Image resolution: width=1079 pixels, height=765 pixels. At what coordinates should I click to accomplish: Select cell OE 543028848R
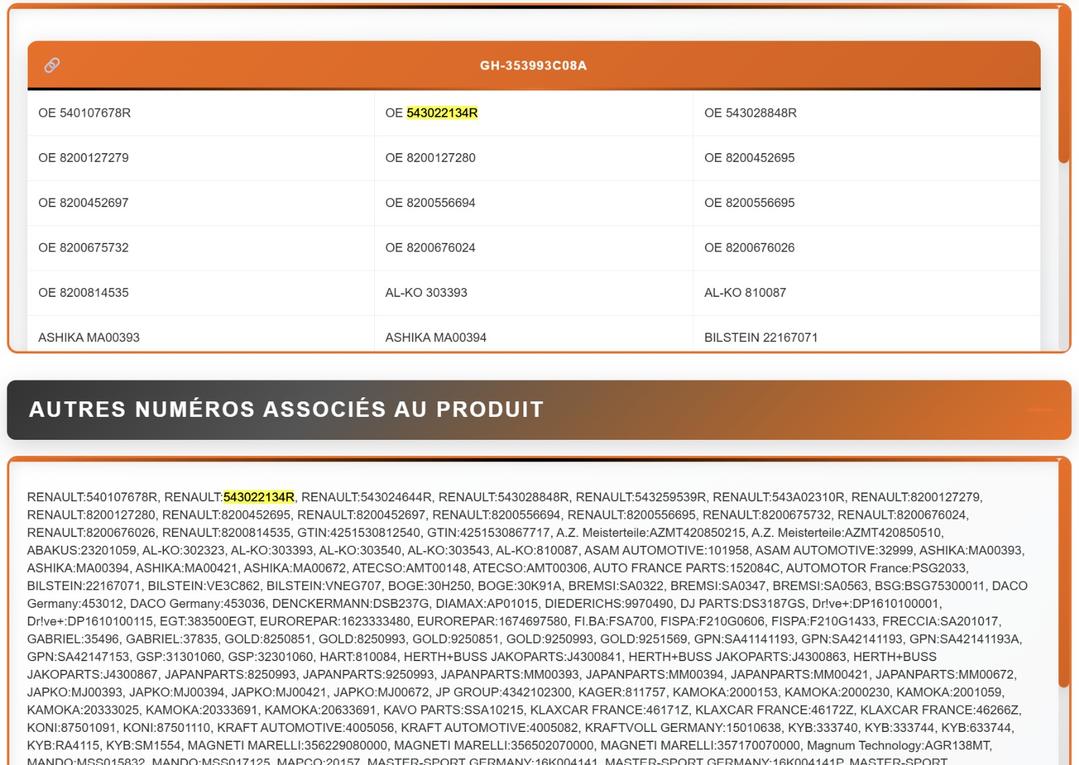coord(866,113)
